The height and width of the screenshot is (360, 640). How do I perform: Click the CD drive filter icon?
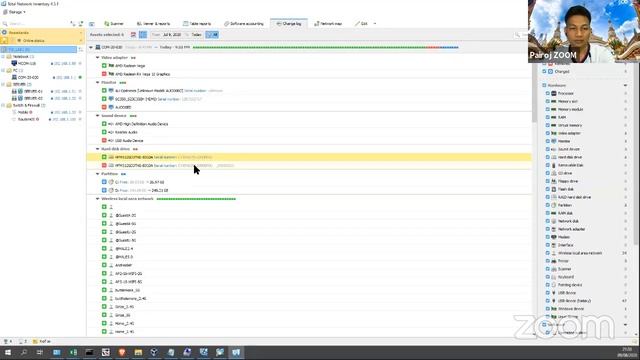tap(554, 173)
